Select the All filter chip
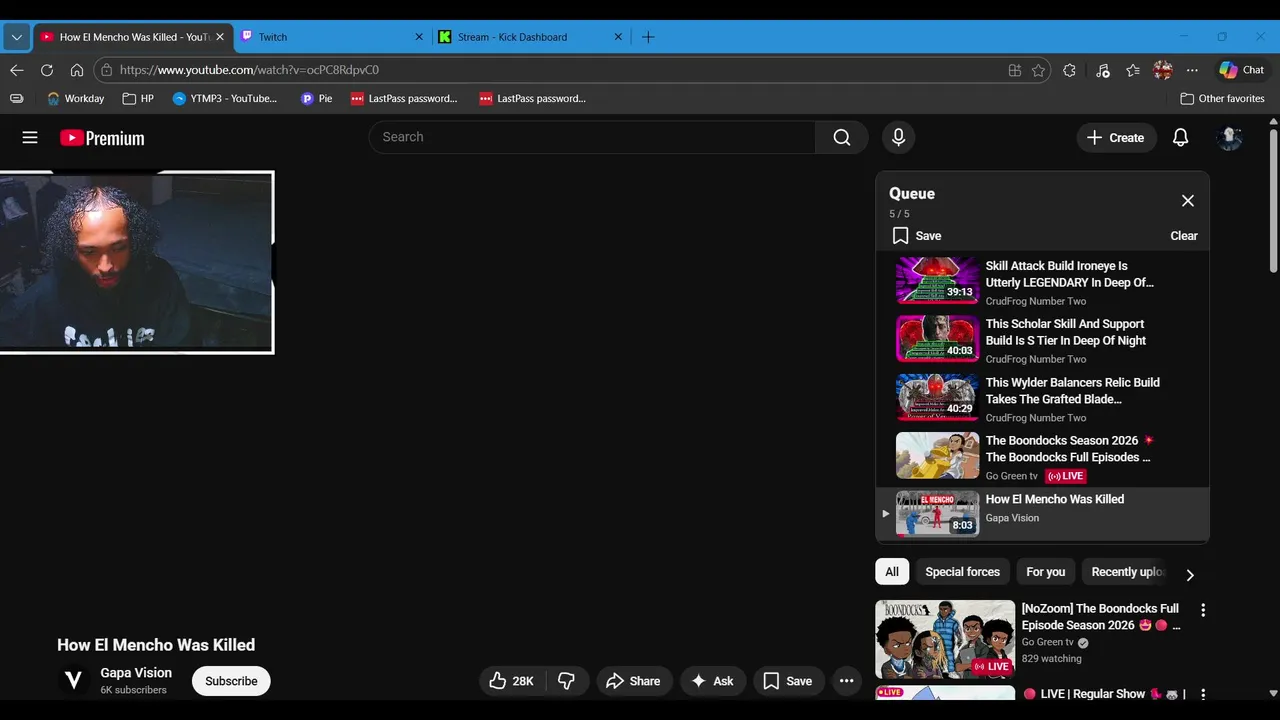This screenshot has width=1280, height=720. point(892,572)
